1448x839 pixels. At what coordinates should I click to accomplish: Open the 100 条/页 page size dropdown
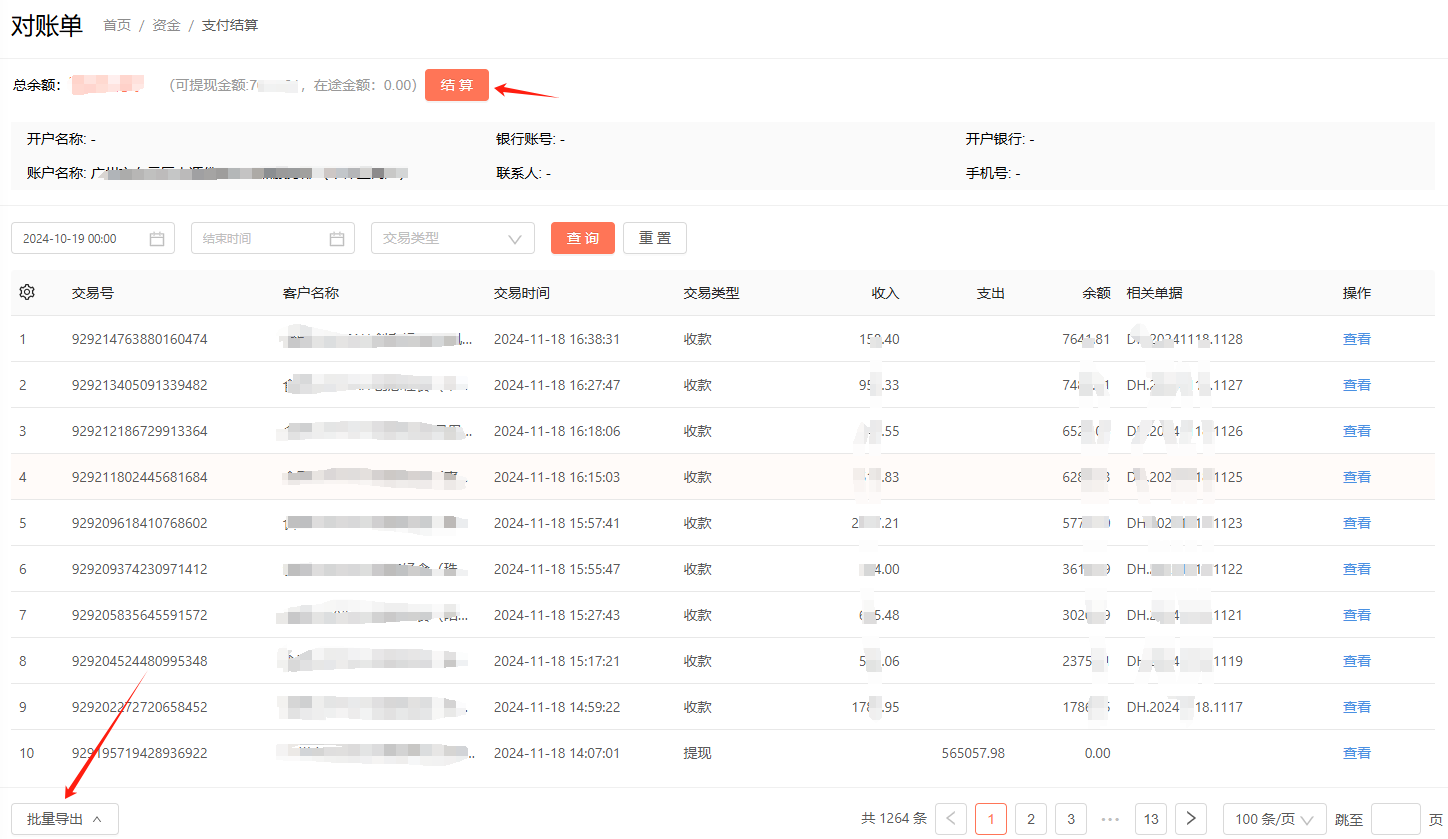click(x=1275, y=819)
